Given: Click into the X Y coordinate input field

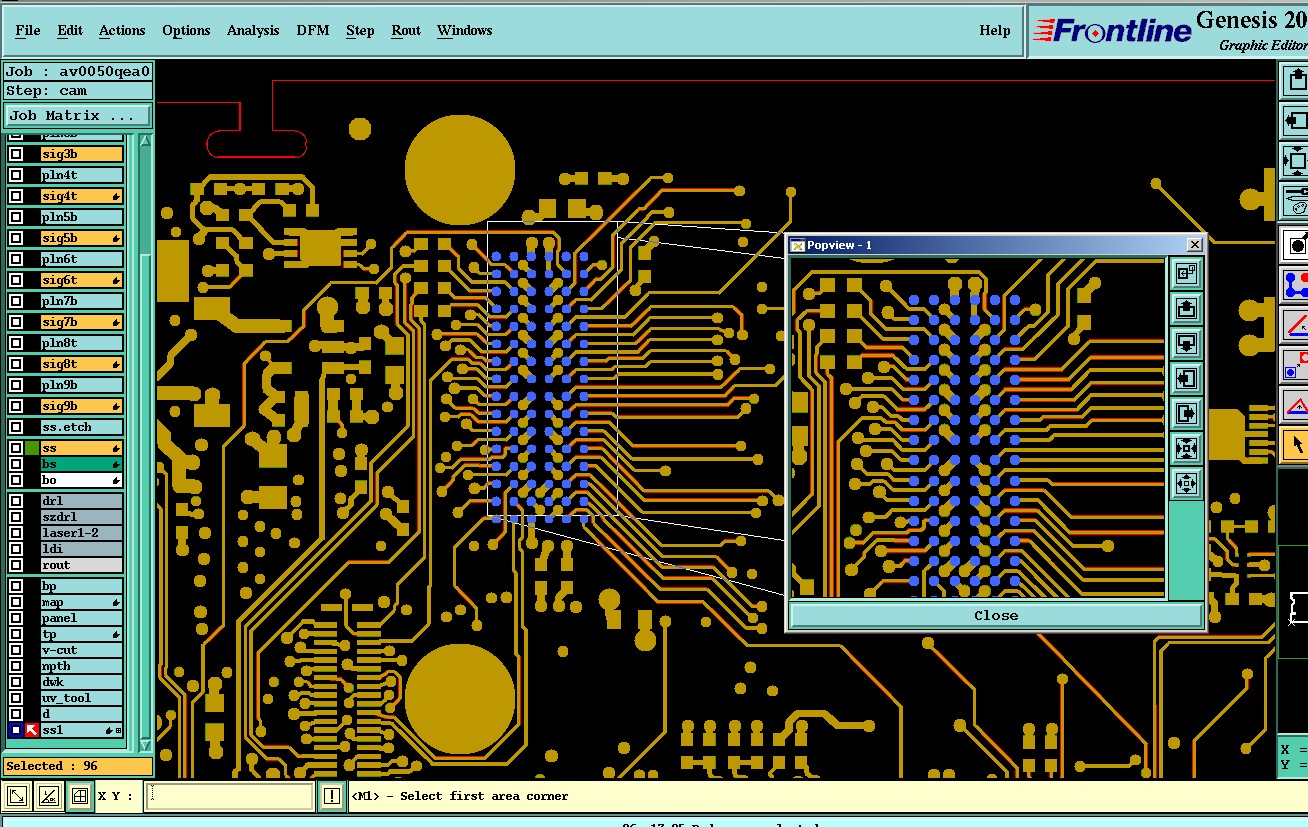Looking at the screenshot, I should (230, 796).
